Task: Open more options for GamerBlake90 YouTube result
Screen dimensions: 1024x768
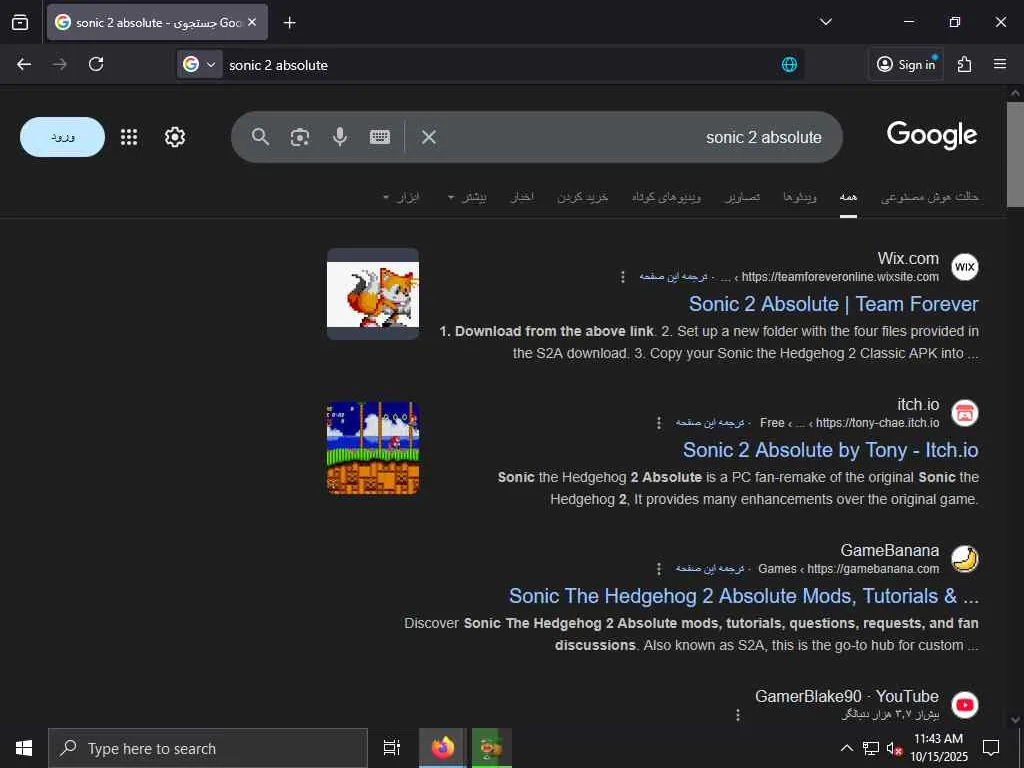Action: click(737, 715)
